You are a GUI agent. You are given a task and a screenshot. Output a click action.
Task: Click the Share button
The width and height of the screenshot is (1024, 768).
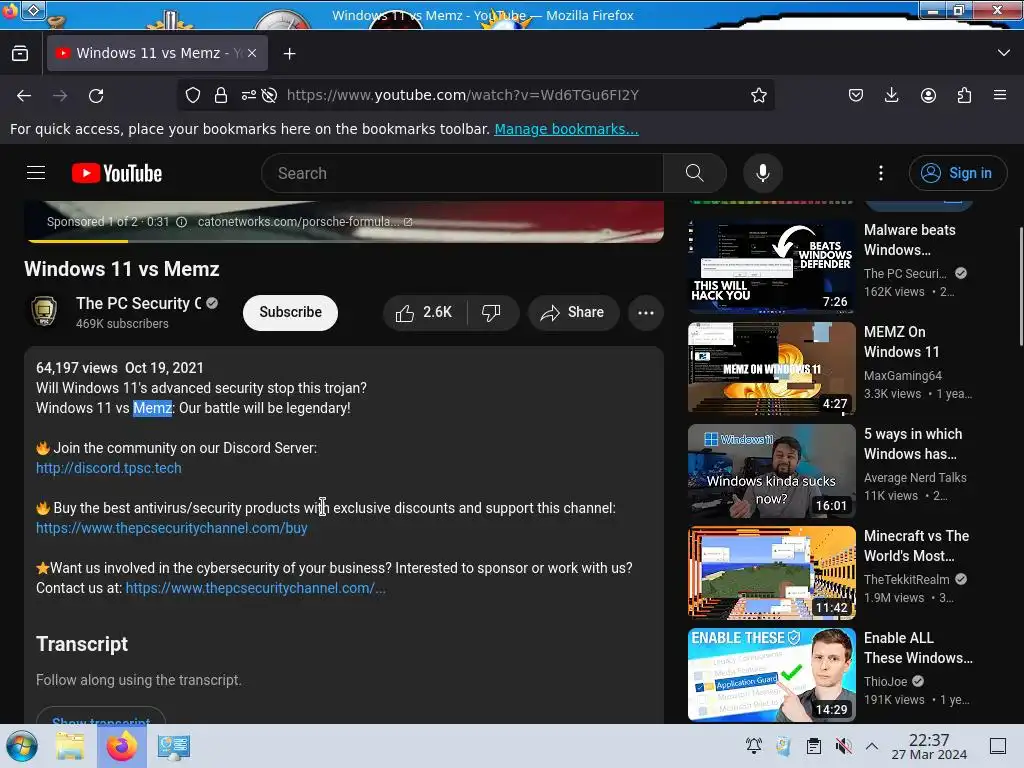tap(572, 313)
